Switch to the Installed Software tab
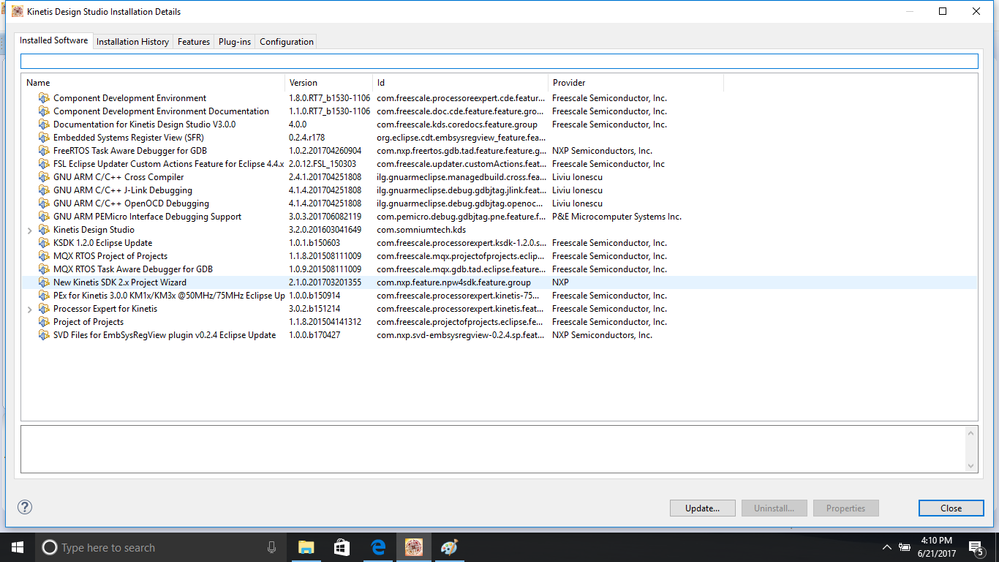This screenshot has height=562, width=999. (54, 40)
